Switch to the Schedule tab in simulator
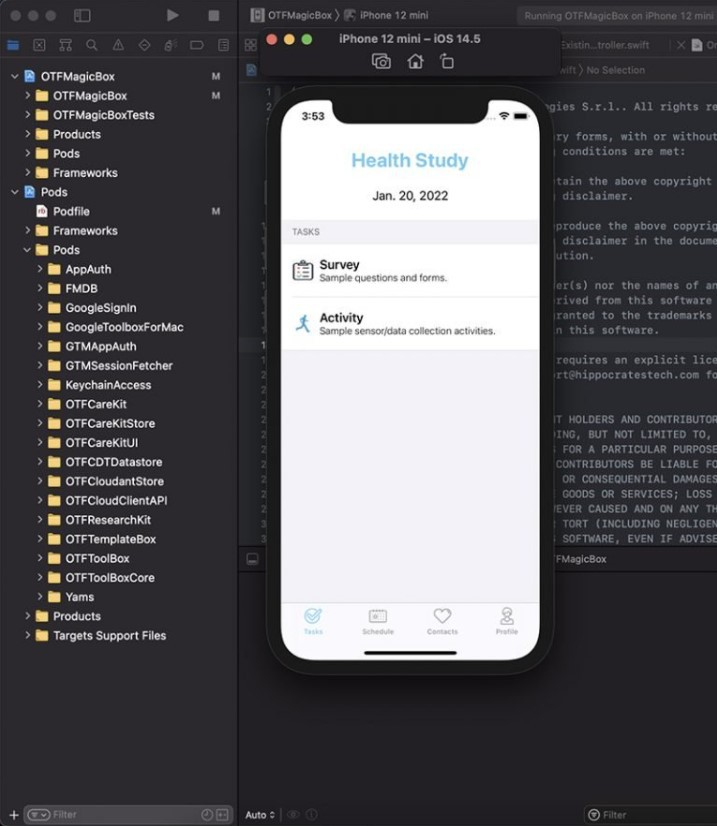 378,621
